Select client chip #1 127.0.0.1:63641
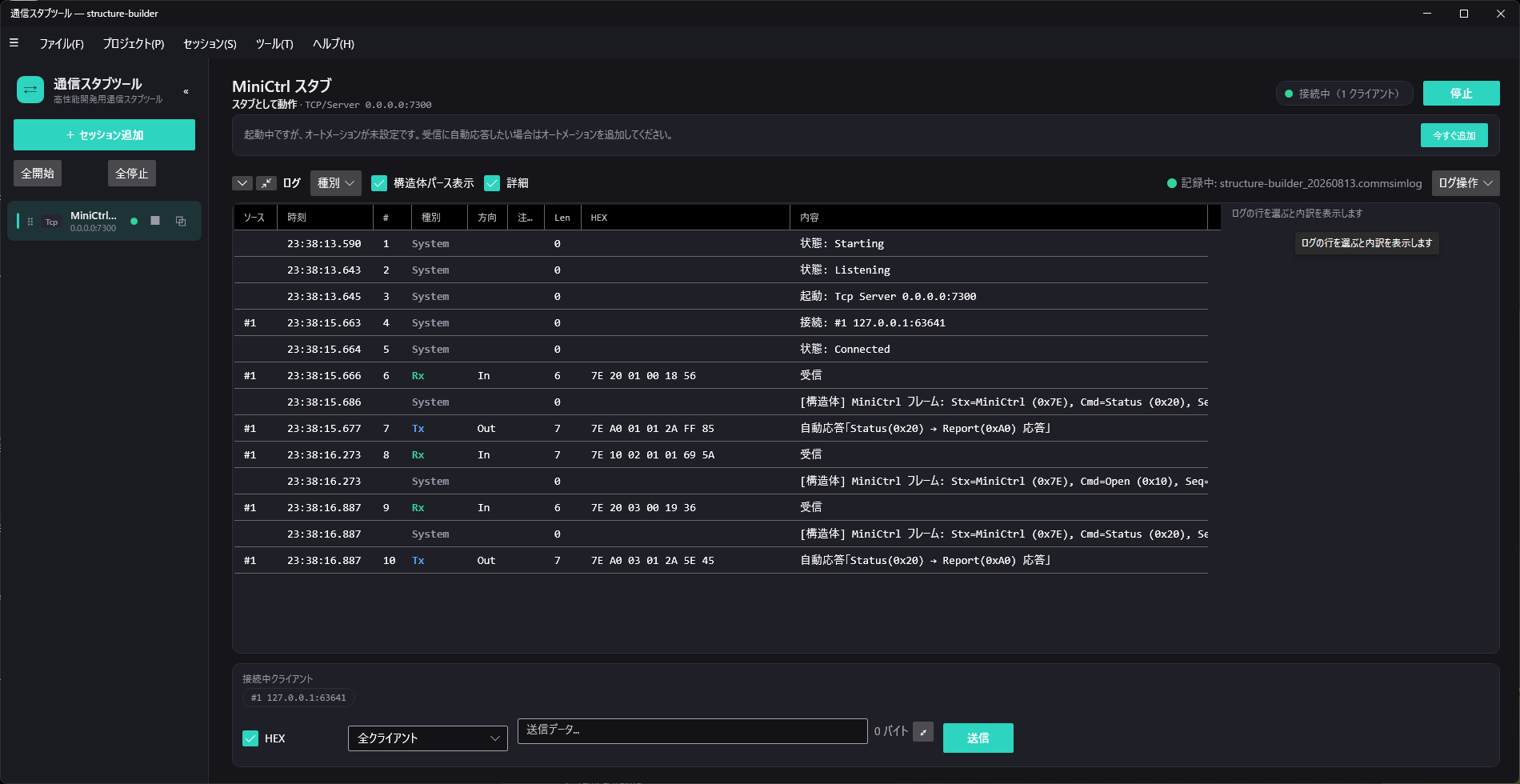The image size is (1520, 784). 298,698
